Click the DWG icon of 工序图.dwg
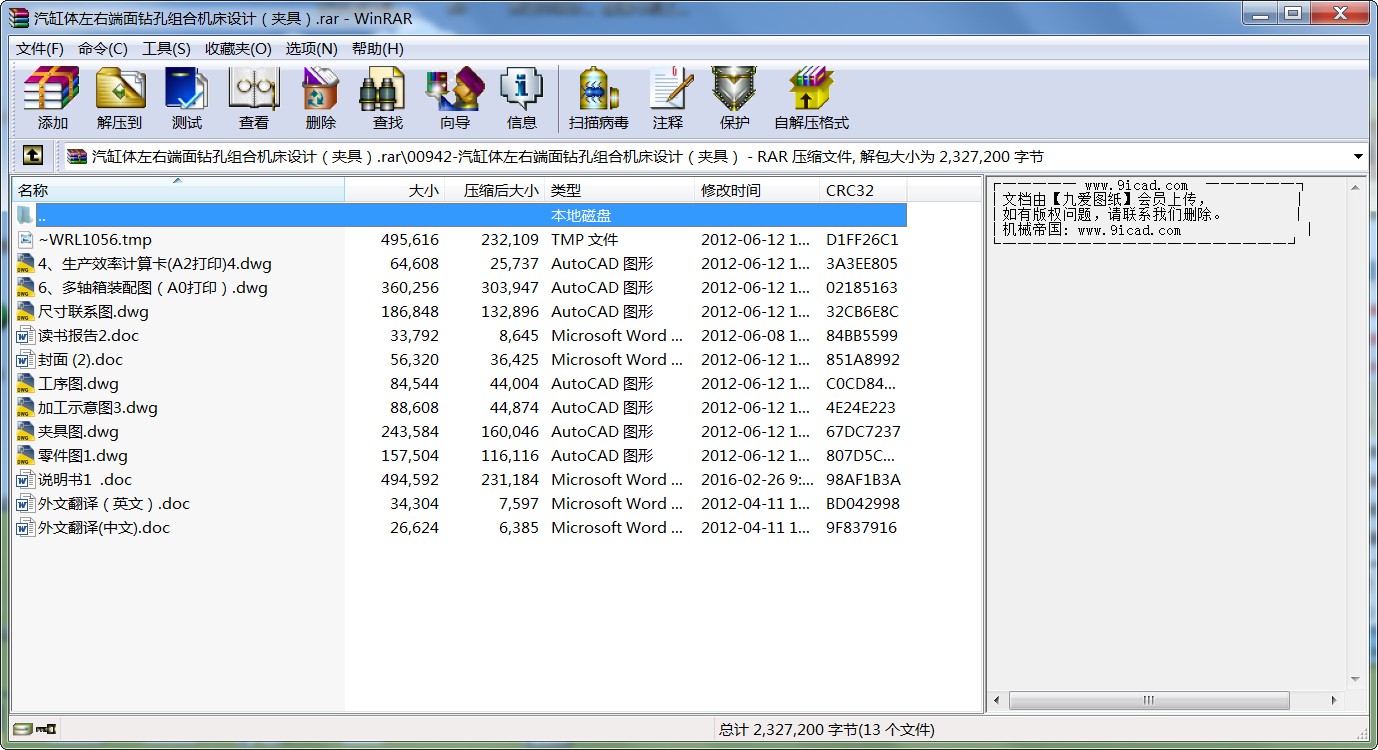 pos(25,384)
